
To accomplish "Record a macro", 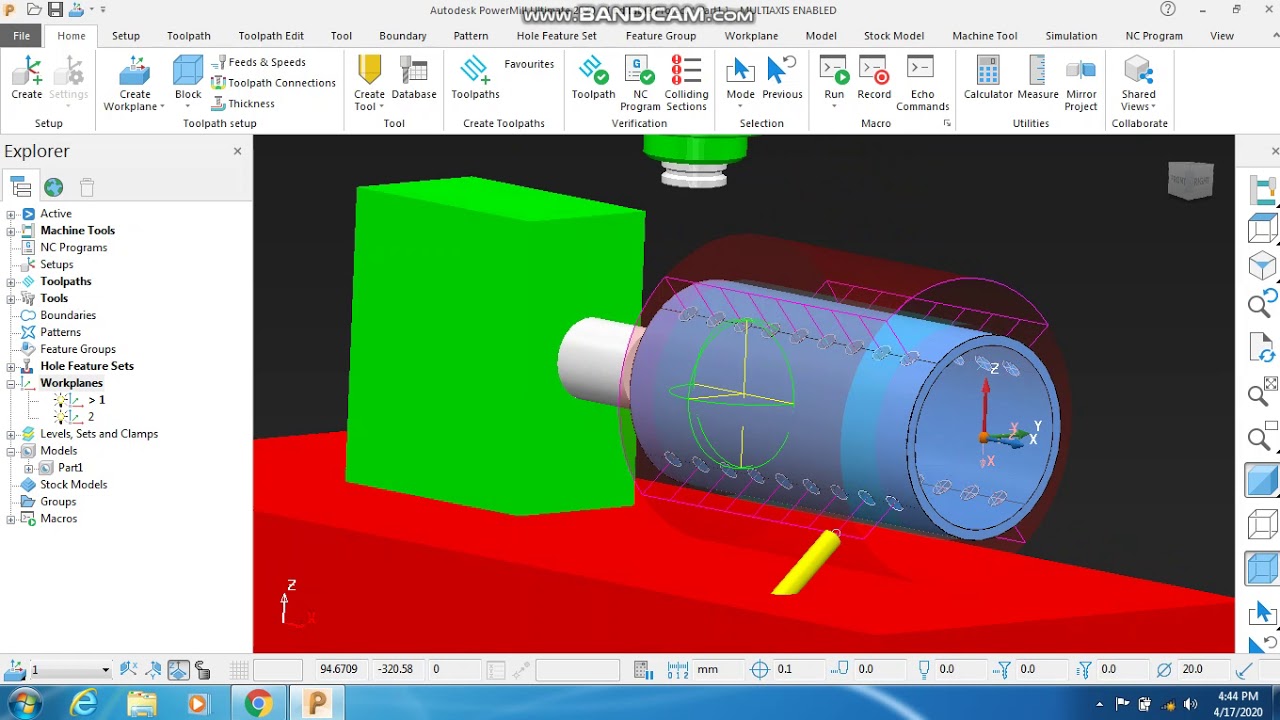I will [874, 78].
